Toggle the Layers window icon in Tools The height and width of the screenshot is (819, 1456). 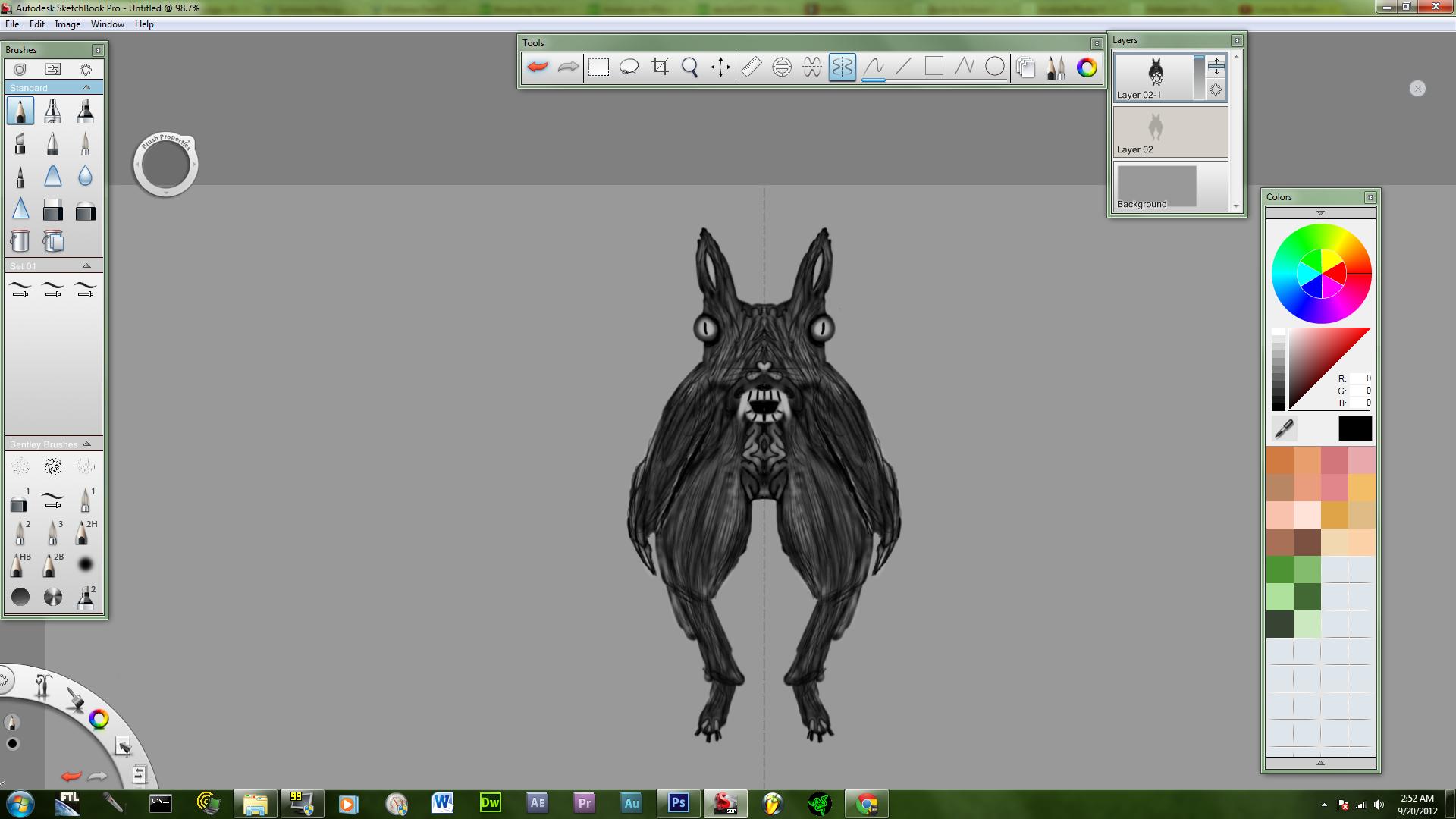click(1025, 67)
